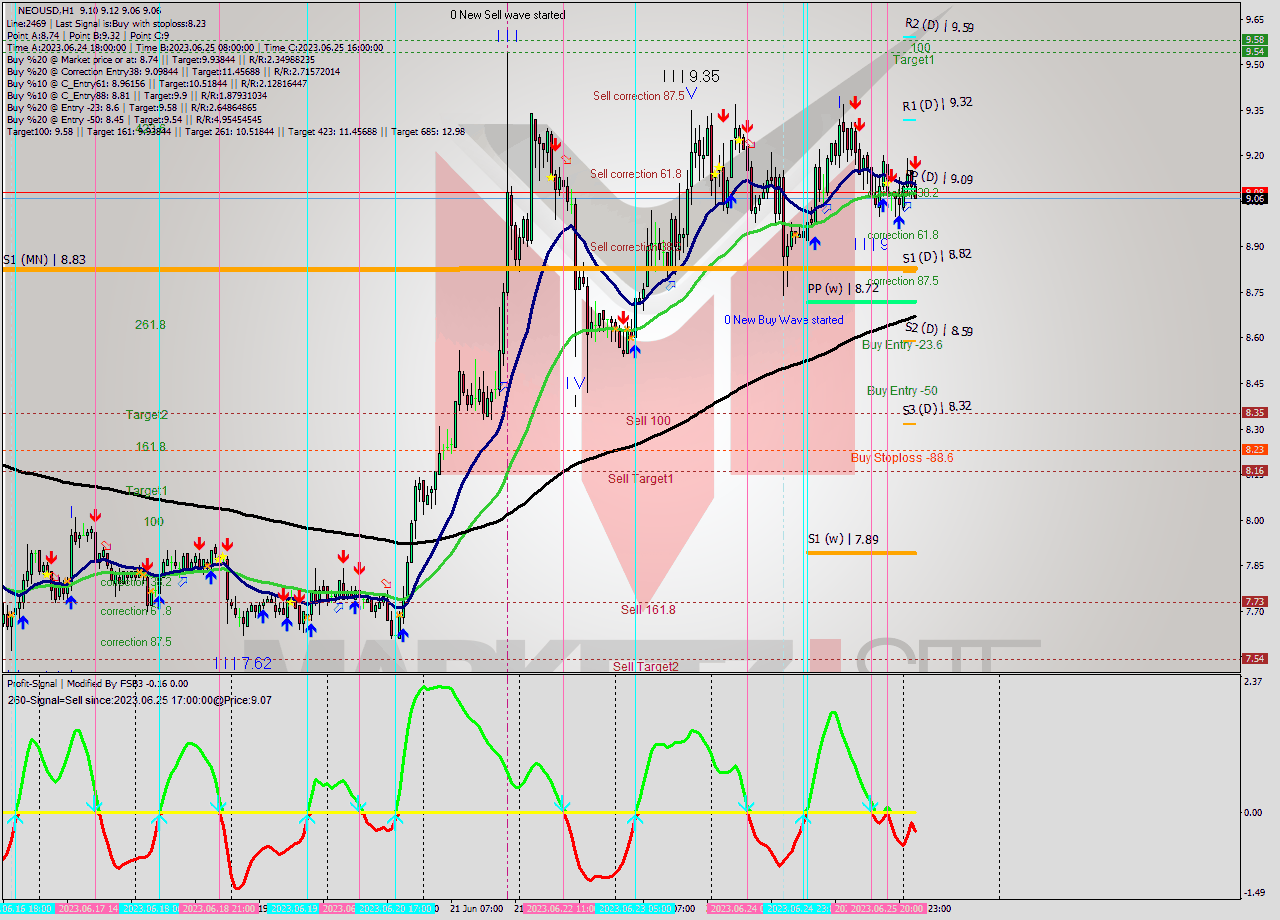Click the 'I I I 7.62' wave label
This screenshot has height=920, width=1280.
point(243,663)
